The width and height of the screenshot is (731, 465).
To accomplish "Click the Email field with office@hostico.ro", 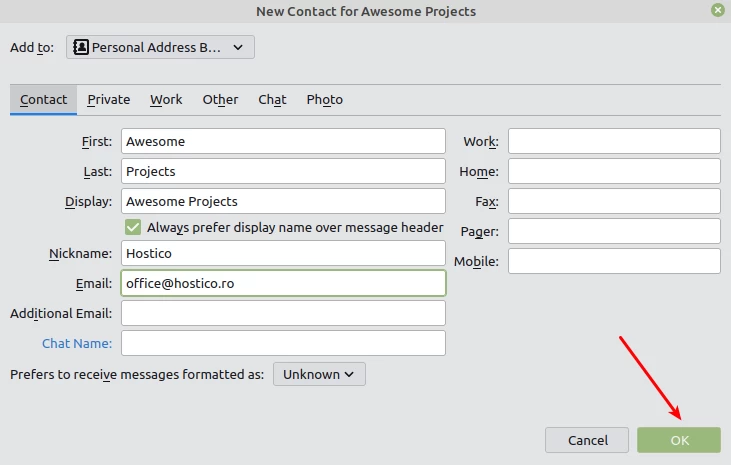I will (283, 283).
